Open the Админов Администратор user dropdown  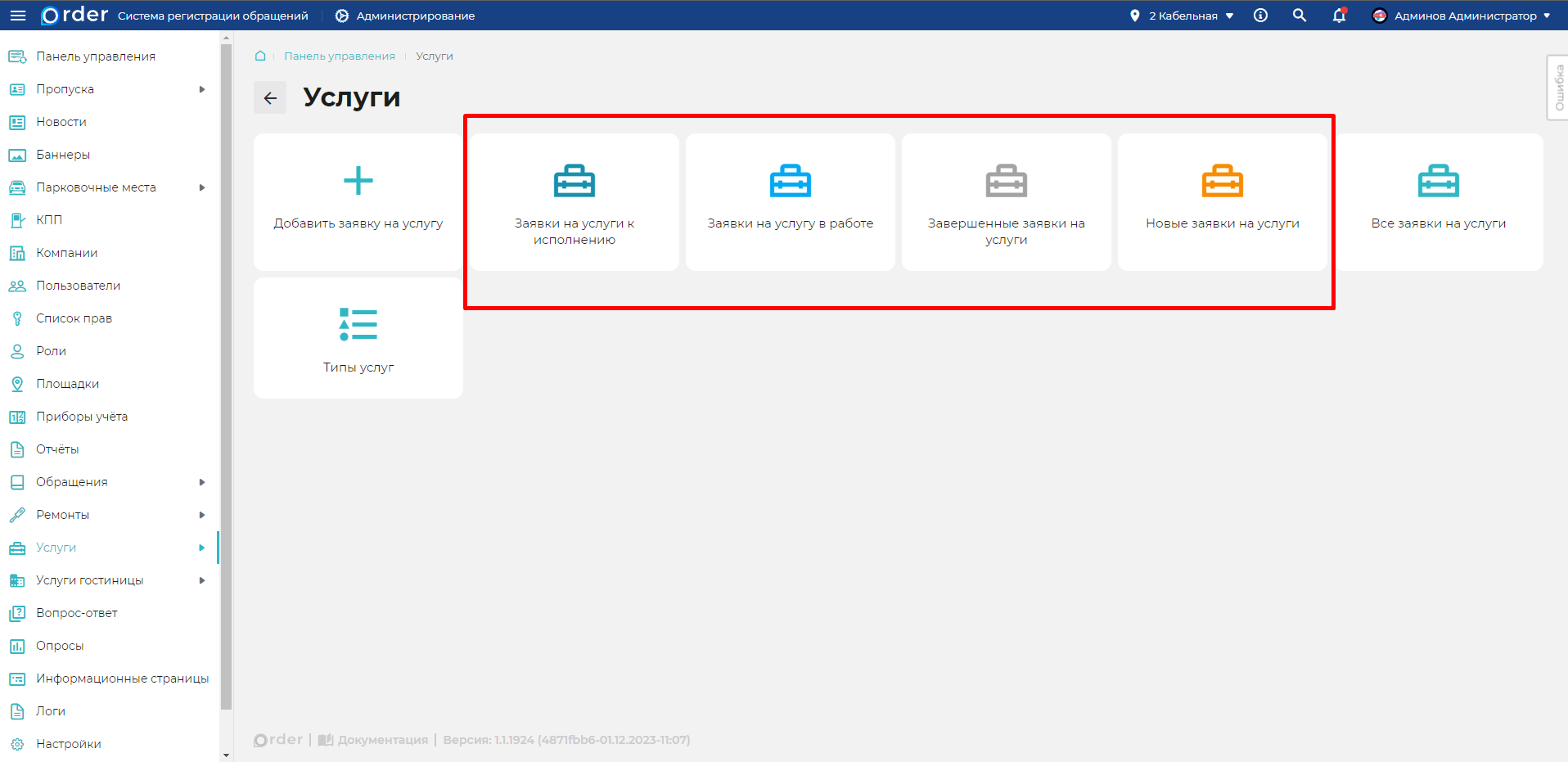[1462, 16]
